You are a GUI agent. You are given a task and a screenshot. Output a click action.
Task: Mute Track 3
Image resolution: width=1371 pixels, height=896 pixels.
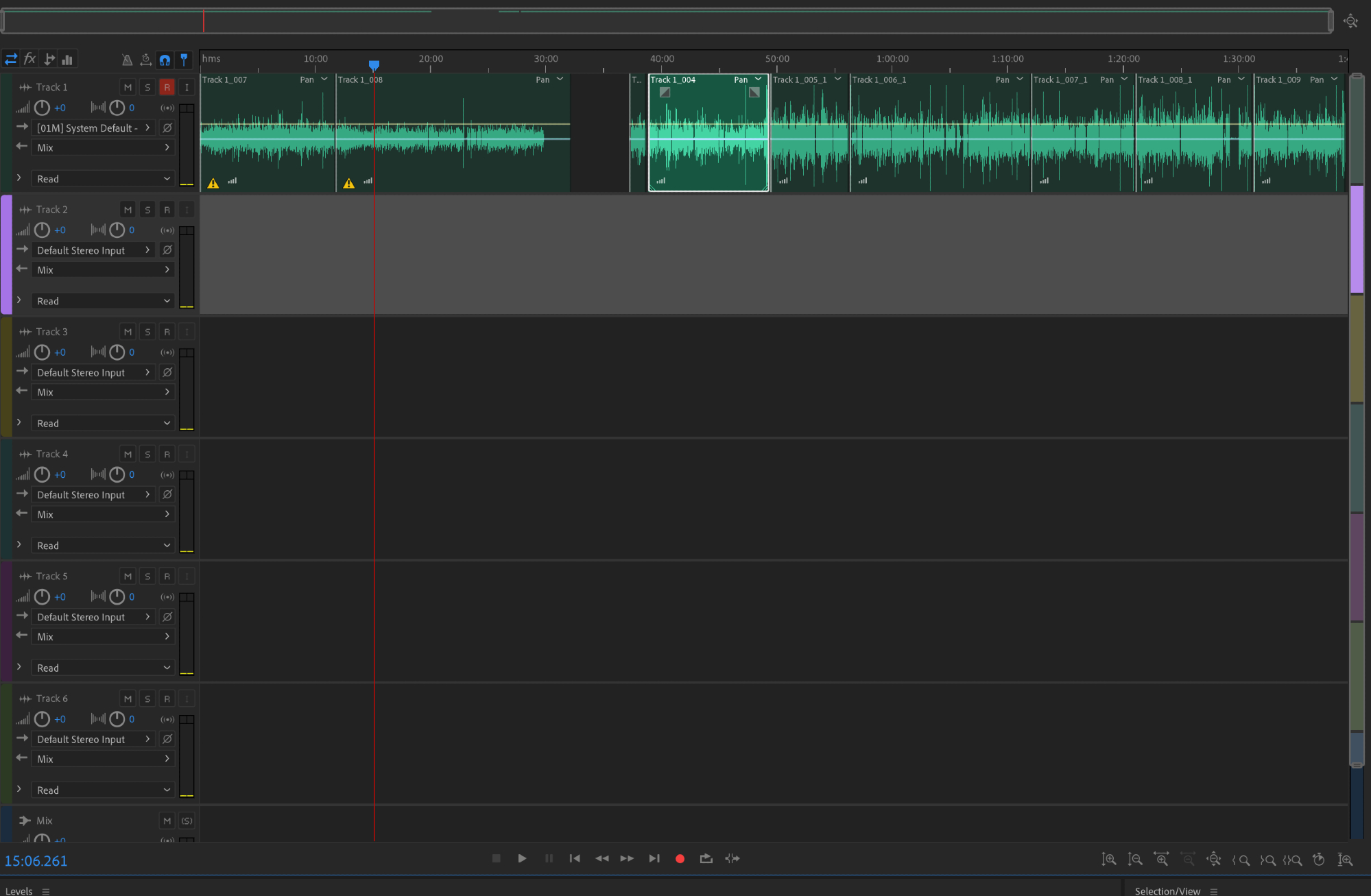pyautogui.click(x=128, y=332)
